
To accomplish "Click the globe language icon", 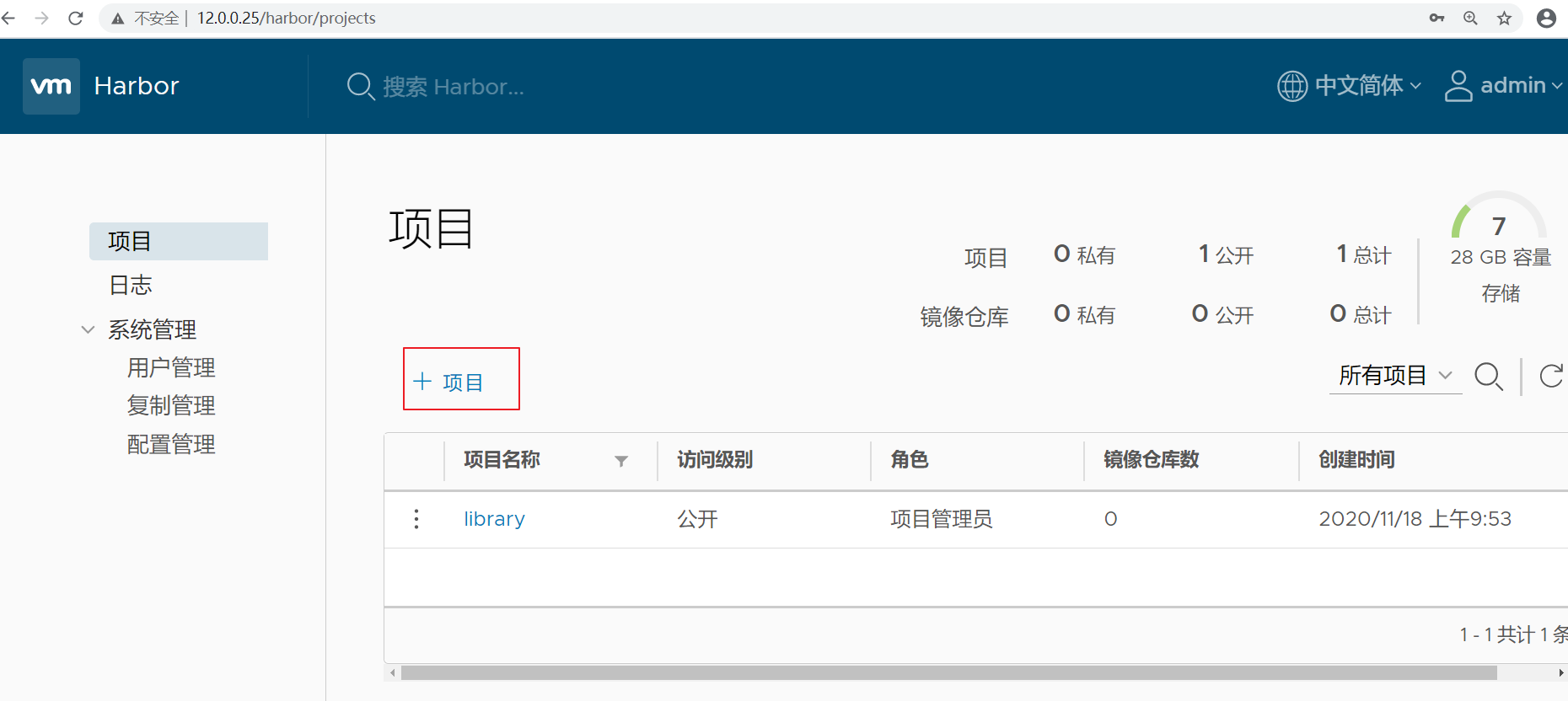I will 1292,86.
